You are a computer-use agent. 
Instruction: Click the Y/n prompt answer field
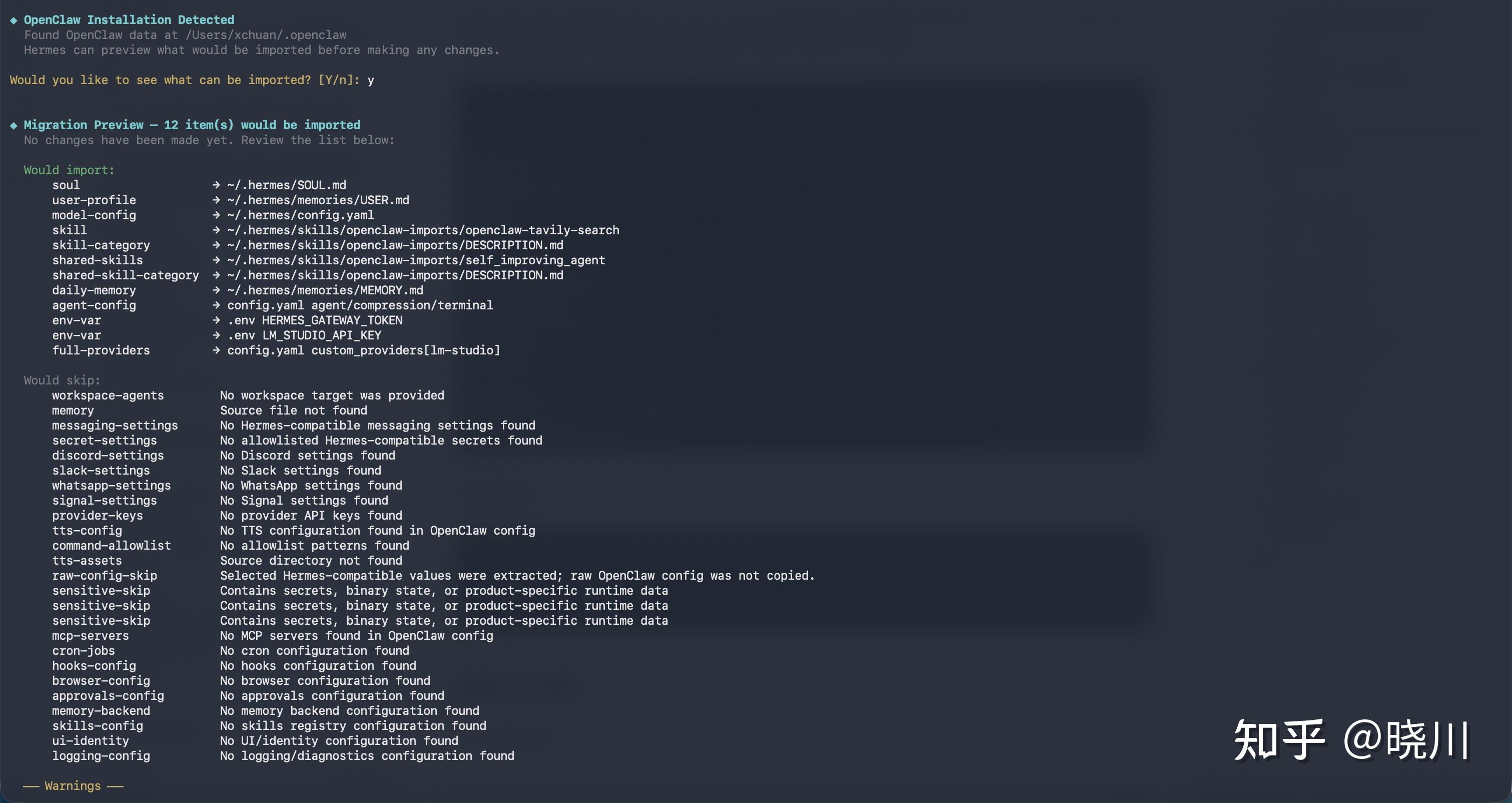point(370,81)
